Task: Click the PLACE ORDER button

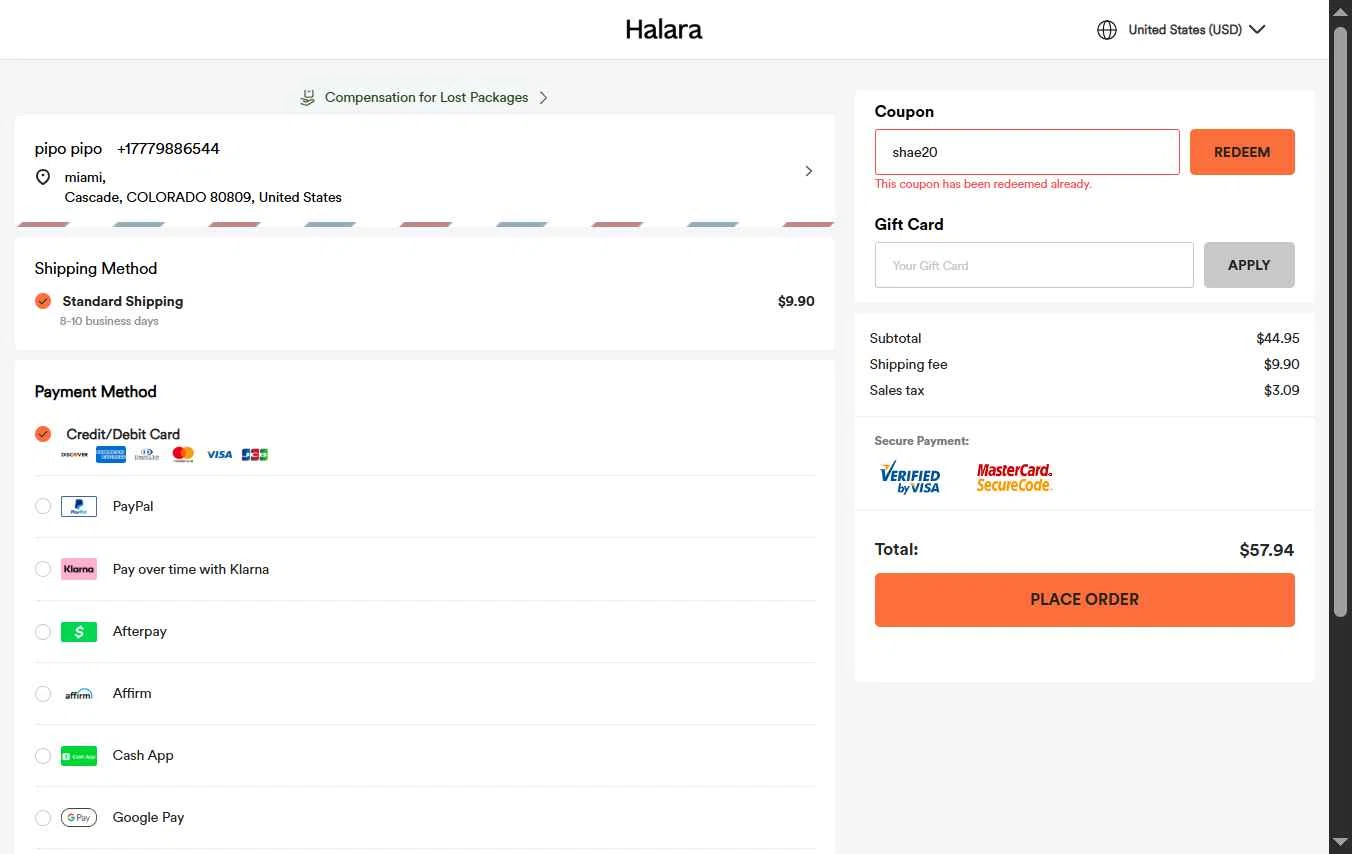Action: click(1084, 600)
